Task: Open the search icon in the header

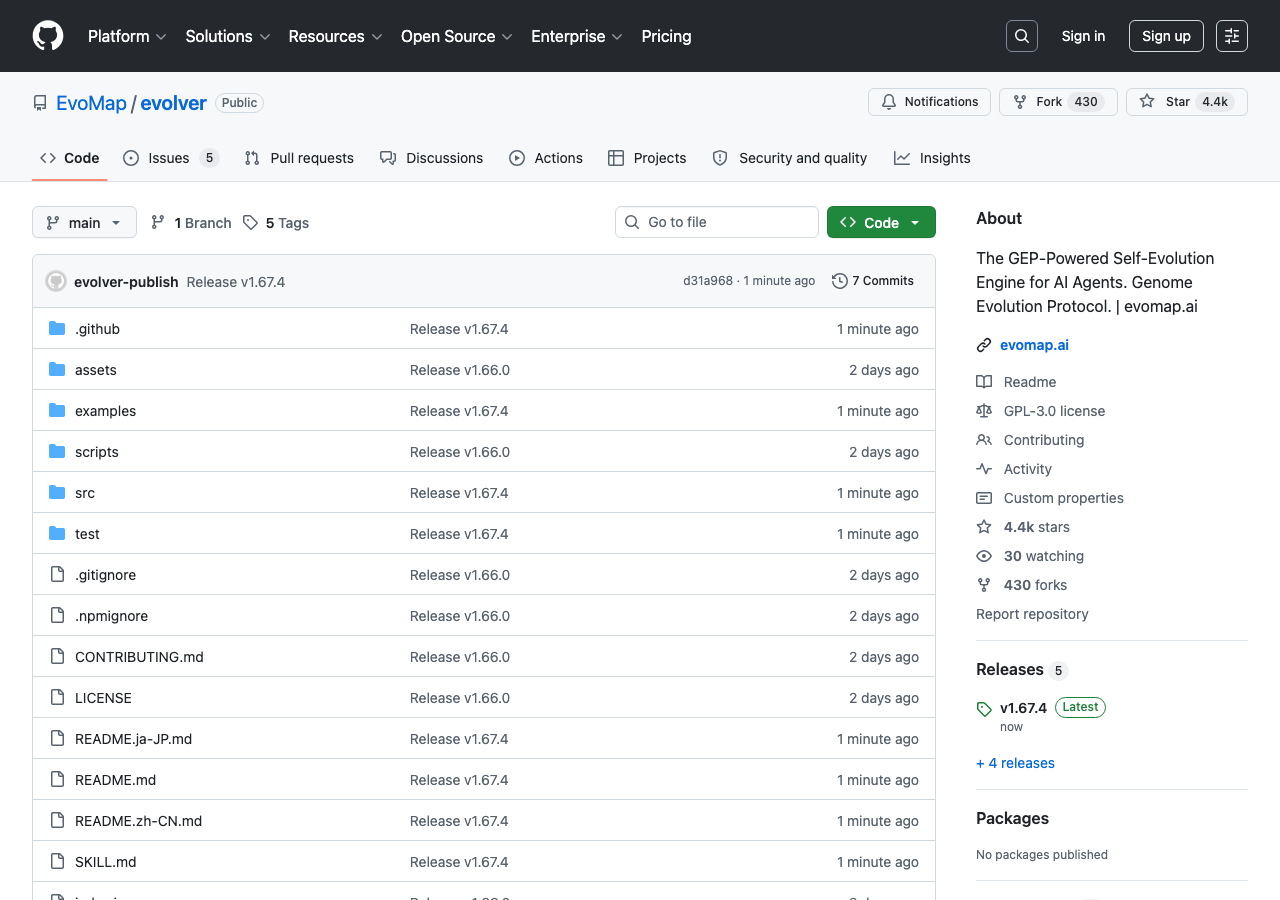Action: [1021, 35]
